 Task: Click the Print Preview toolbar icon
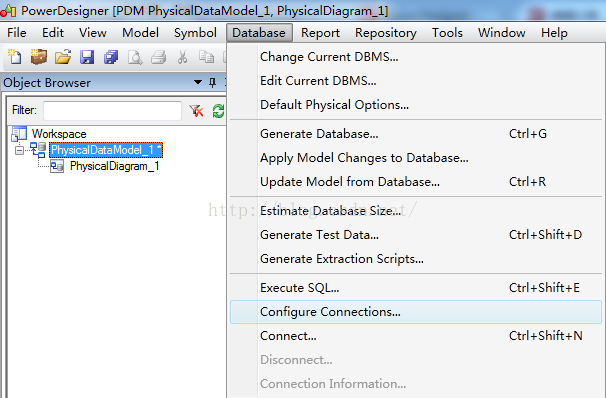coord(135,57)
